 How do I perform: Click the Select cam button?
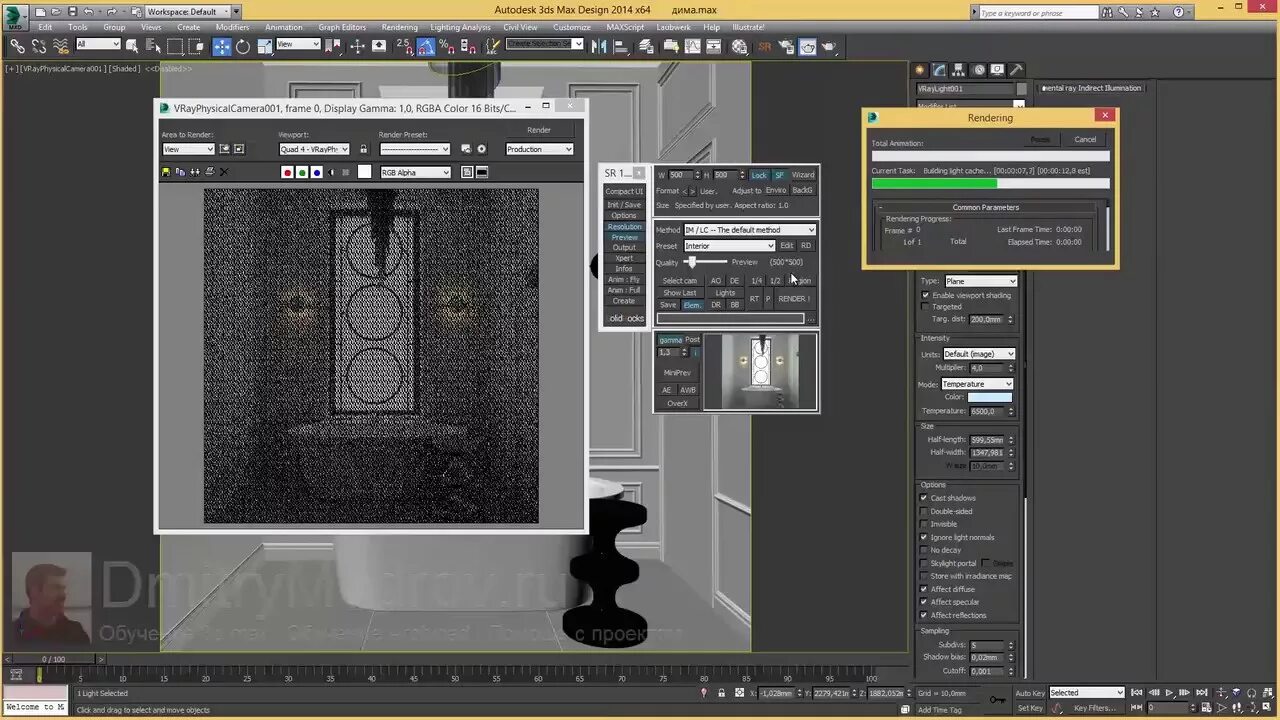[680, 281]
